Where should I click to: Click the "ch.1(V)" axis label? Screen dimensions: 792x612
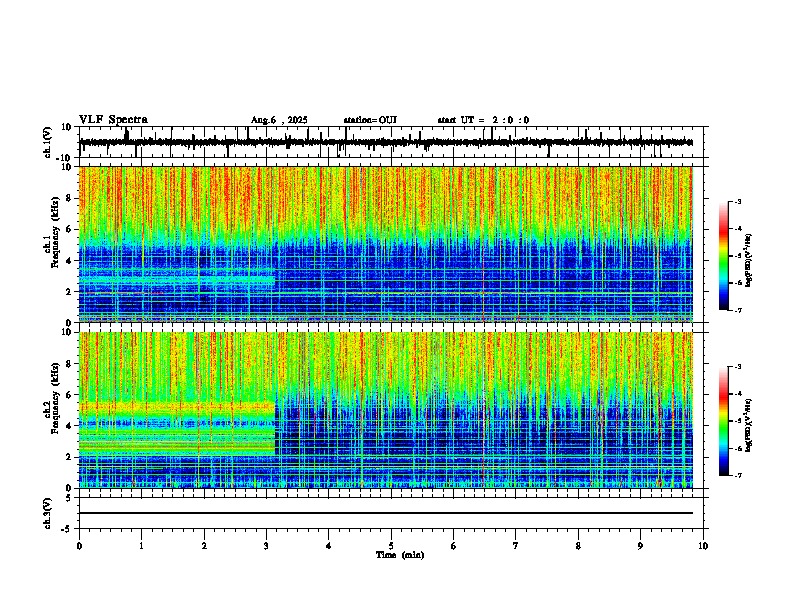tap(47, 142)
